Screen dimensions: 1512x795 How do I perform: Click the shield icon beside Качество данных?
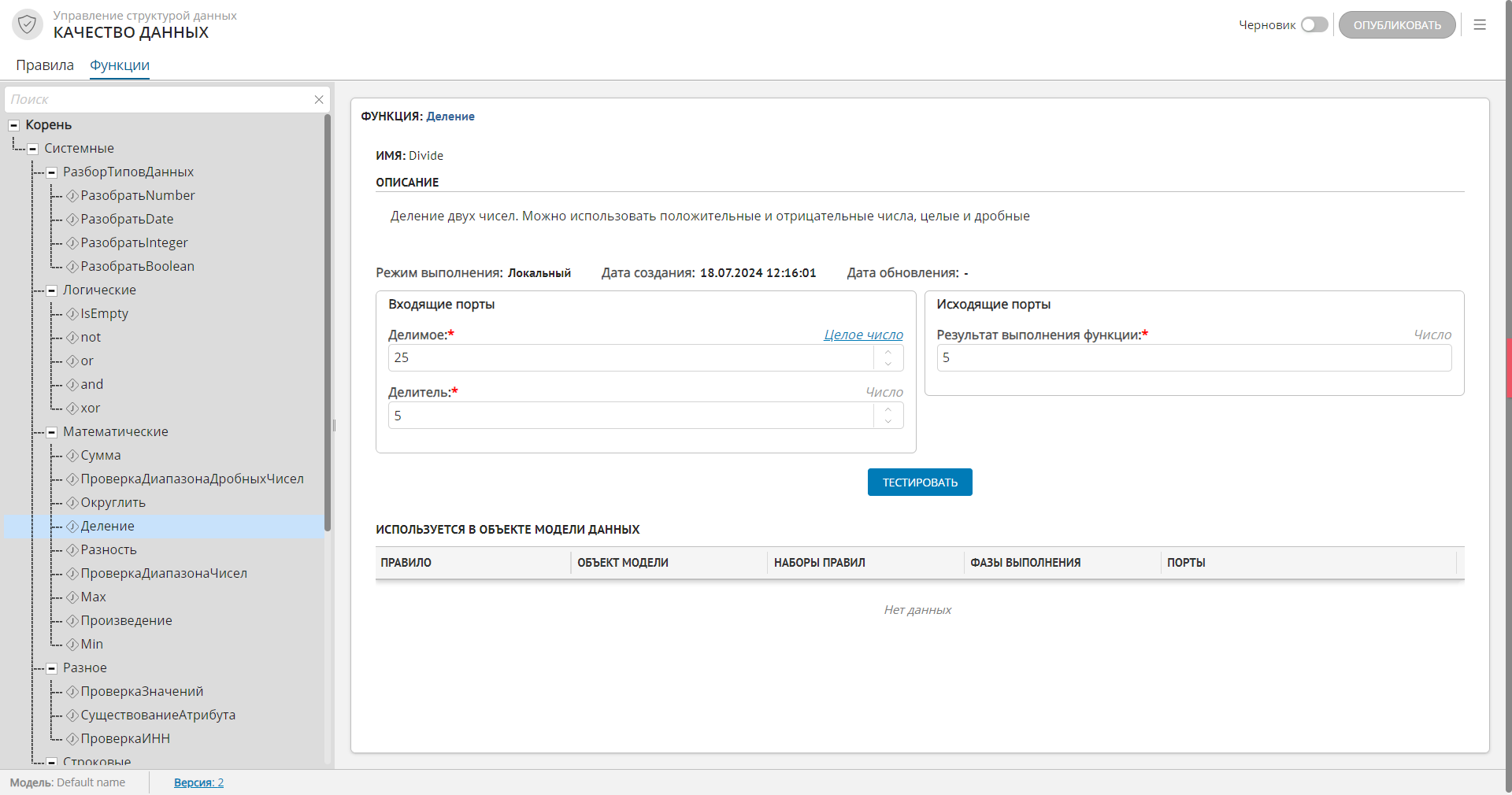[28, 24]
